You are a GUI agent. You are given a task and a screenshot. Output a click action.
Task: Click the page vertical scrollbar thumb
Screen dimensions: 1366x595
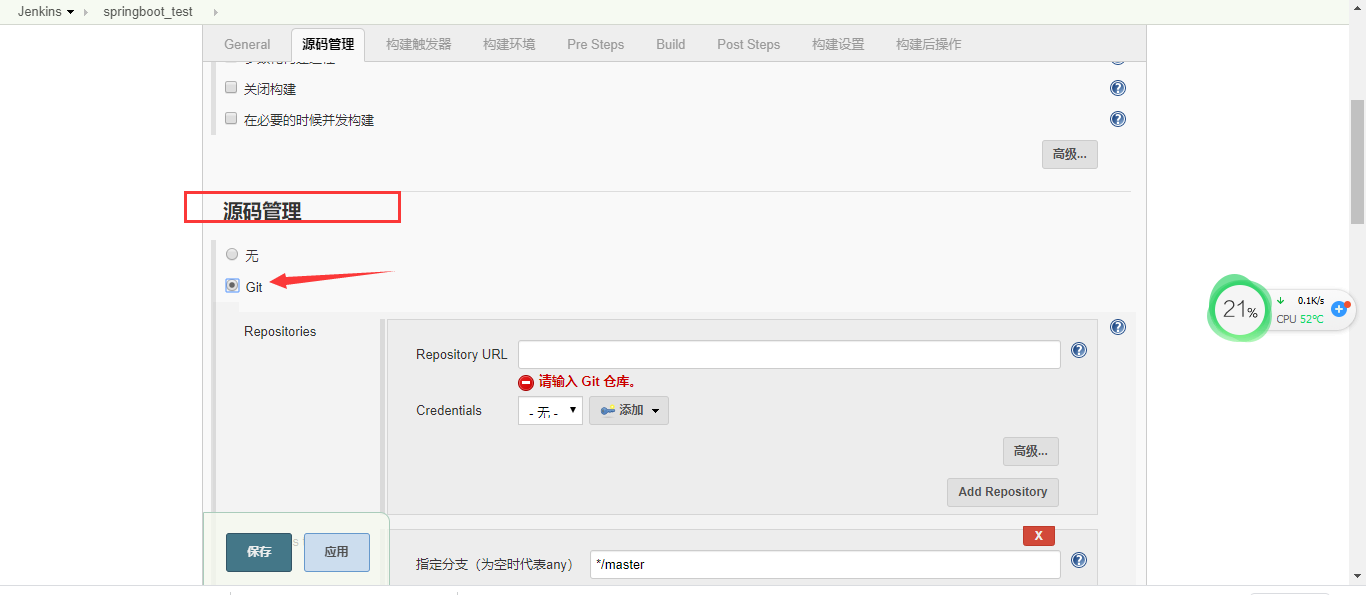point(1357,162)
